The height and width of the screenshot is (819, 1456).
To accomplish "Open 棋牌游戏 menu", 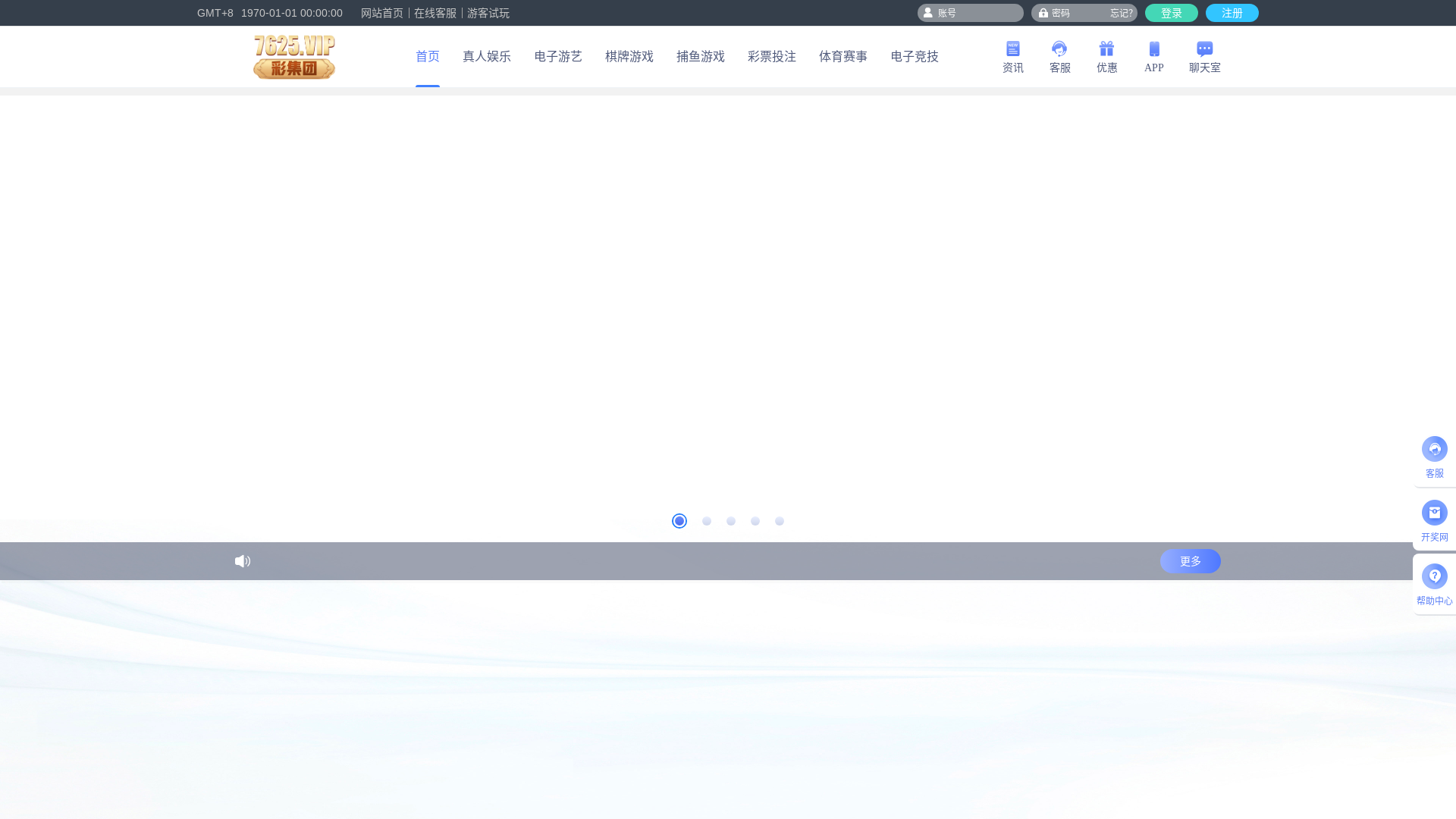I will coord(629,57).
